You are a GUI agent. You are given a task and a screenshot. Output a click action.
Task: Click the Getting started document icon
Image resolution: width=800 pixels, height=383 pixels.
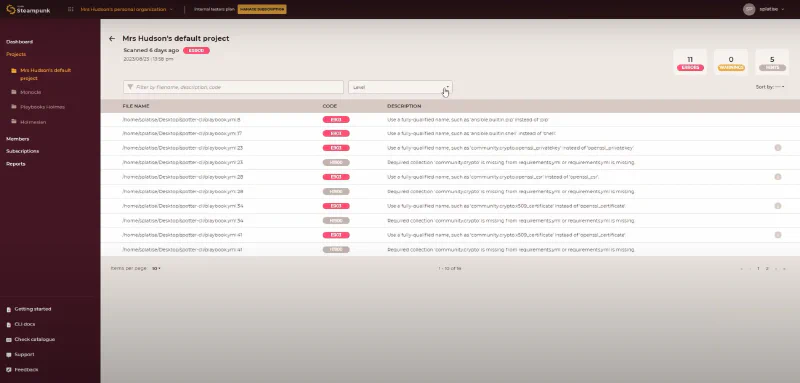click(x=9, y=309)
